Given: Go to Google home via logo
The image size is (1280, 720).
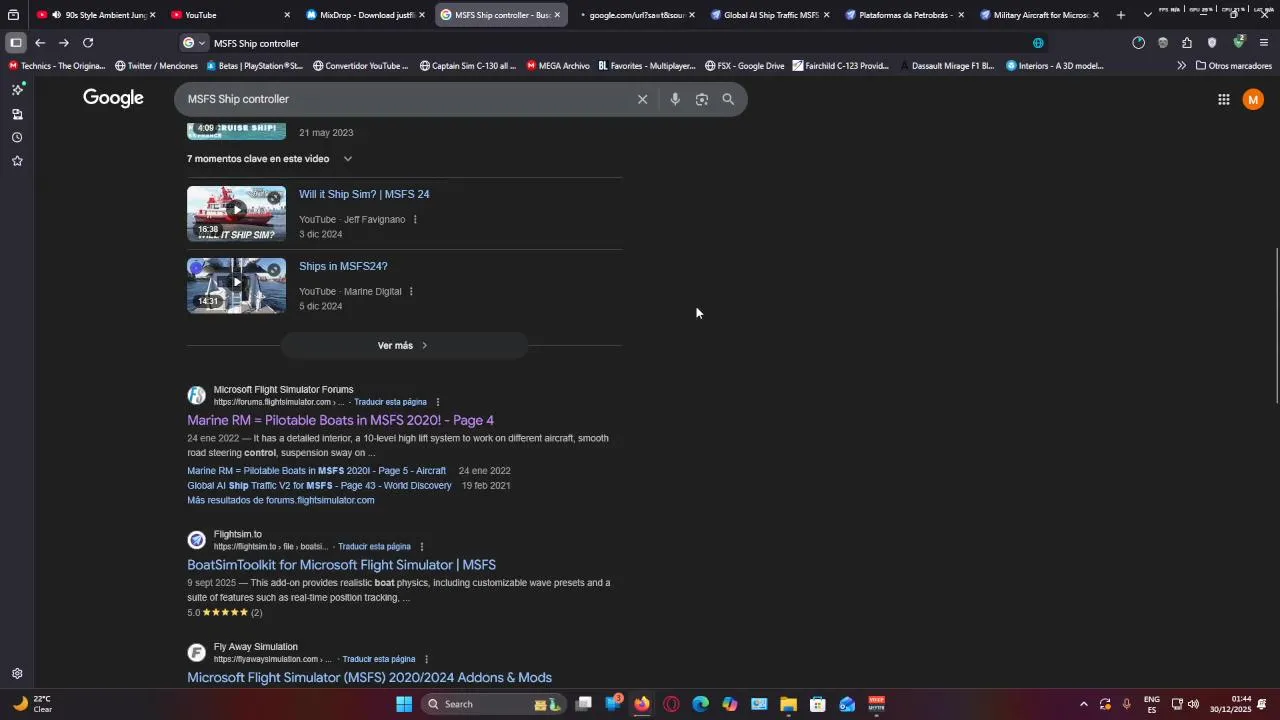Looking at the screenshot, I should point(113,98).
